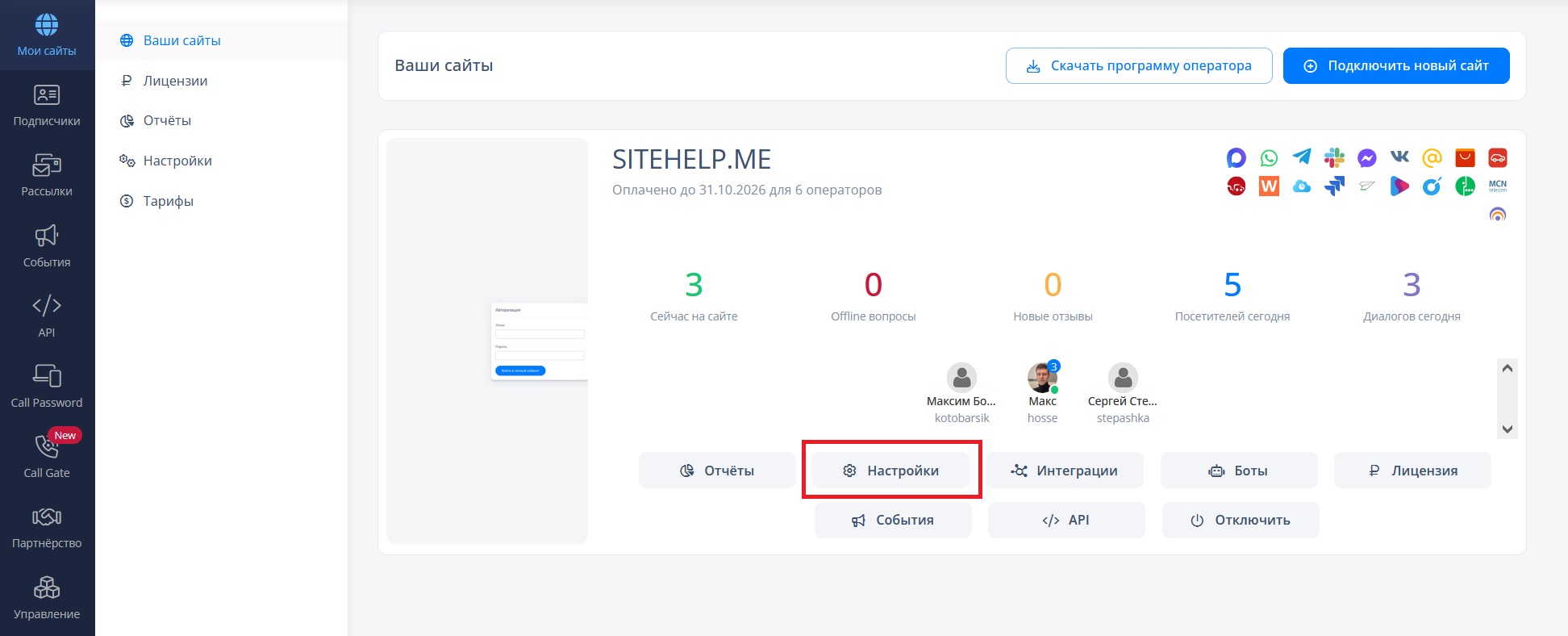Image resolution: width=1568 pixels, height=636 pixels.
Task: Click the MCN Telecom integration icon
Action: [x=1497, y=186]
